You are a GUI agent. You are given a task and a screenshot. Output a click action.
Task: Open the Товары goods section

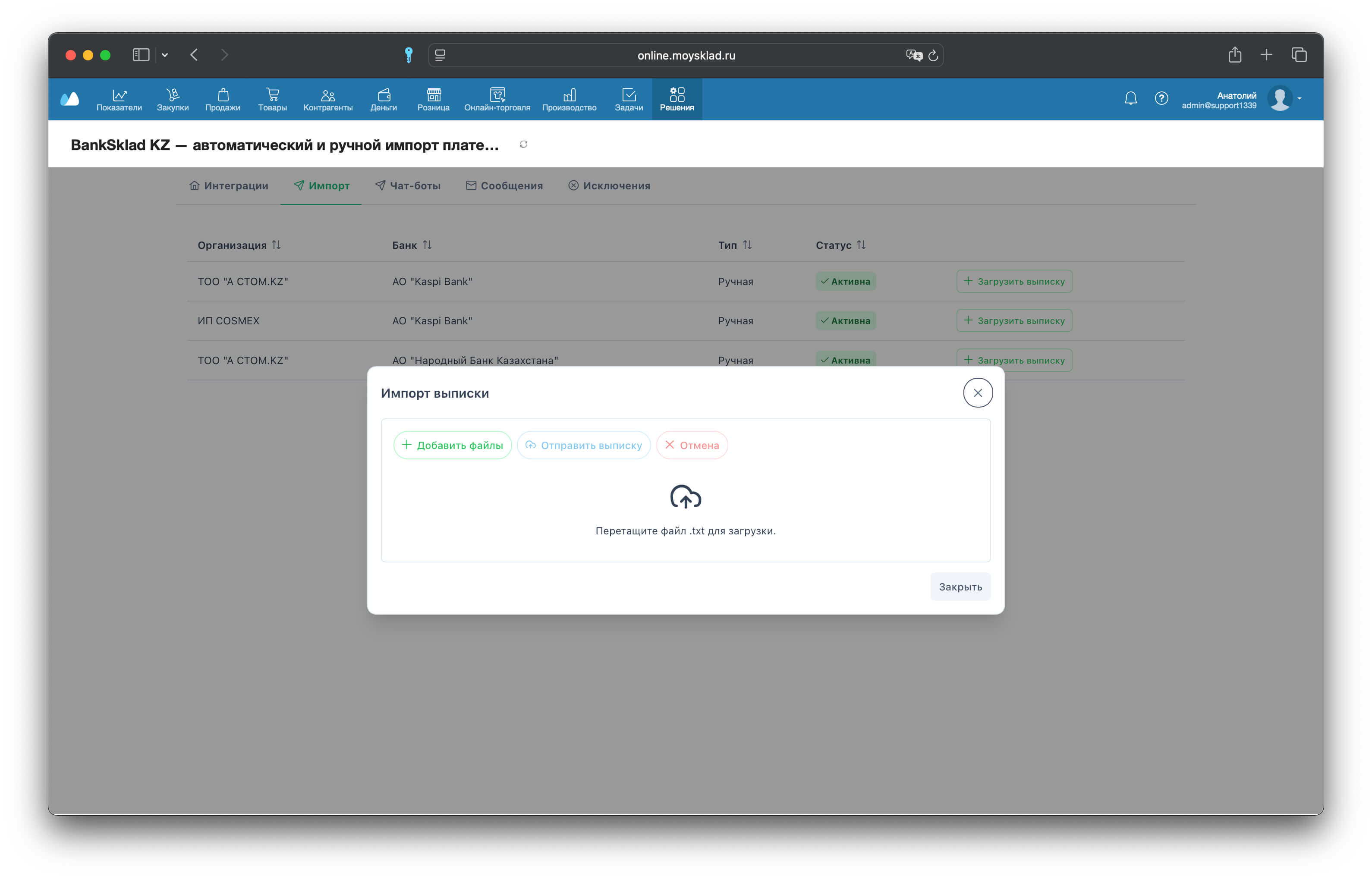click(272, 100)
